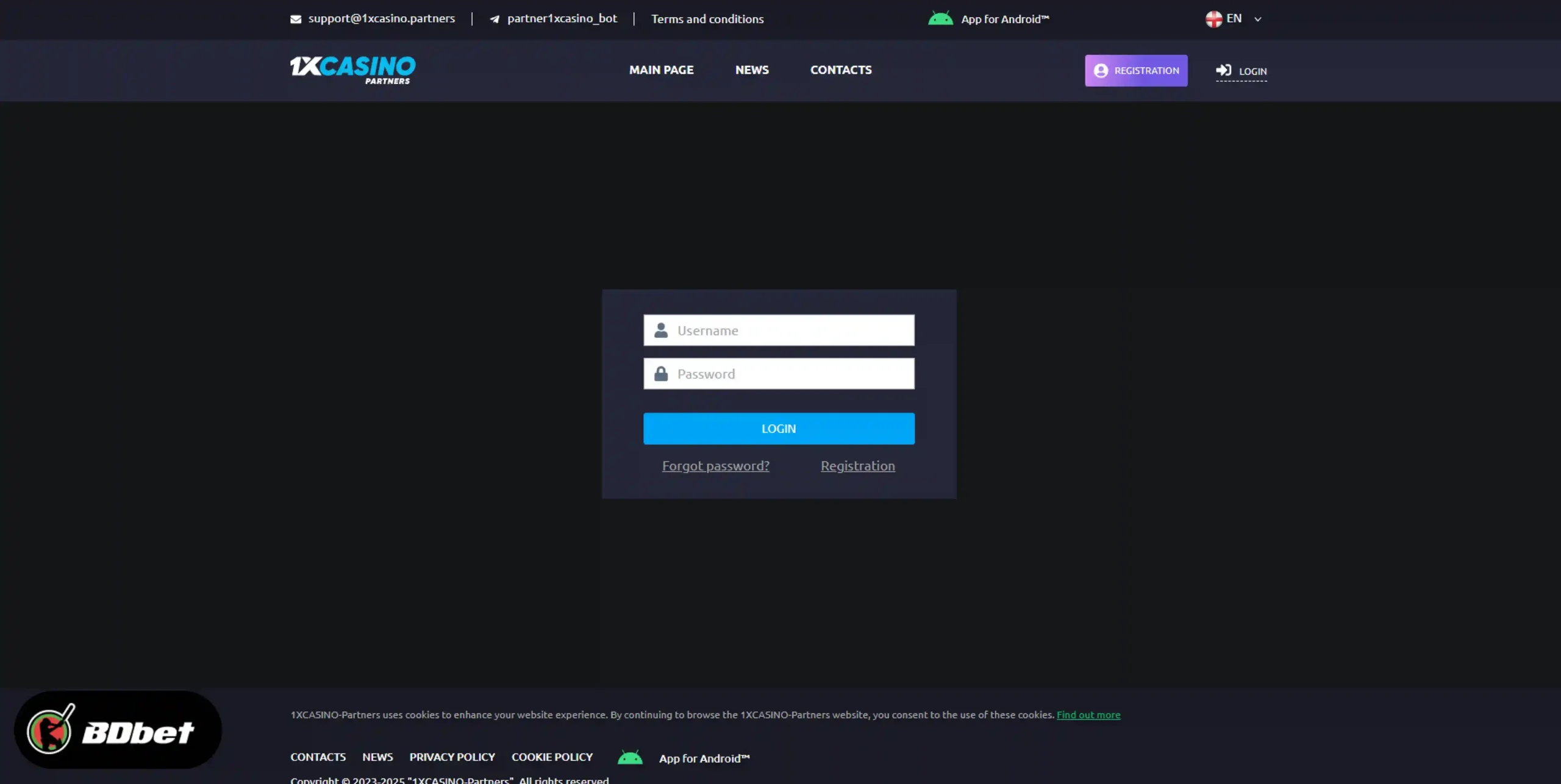Open the footer NEWS link

pos(377,757)
